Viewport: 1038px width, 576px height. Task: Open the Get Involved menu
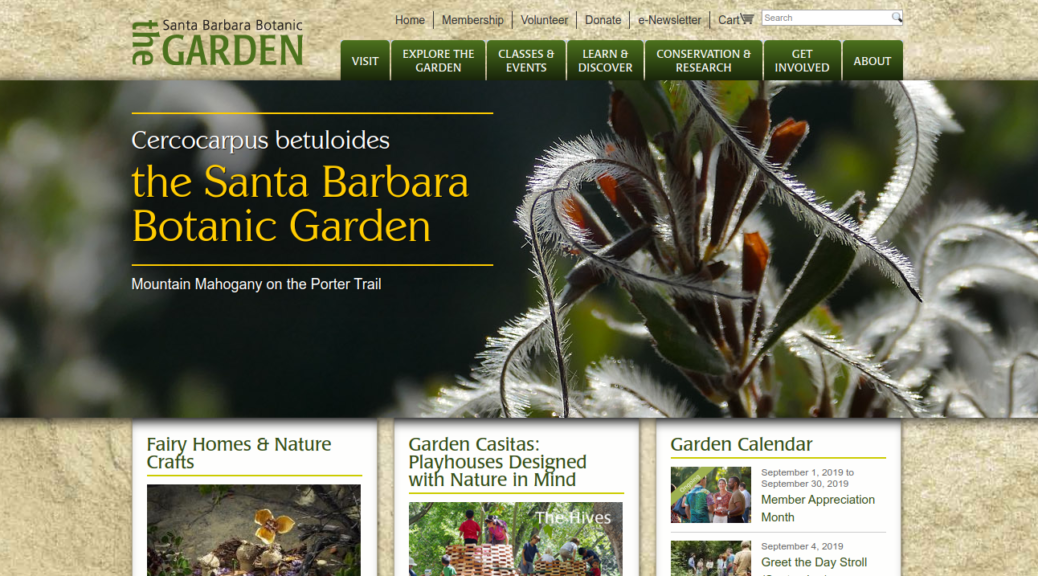pyautogui.click(x=802, y=61)
